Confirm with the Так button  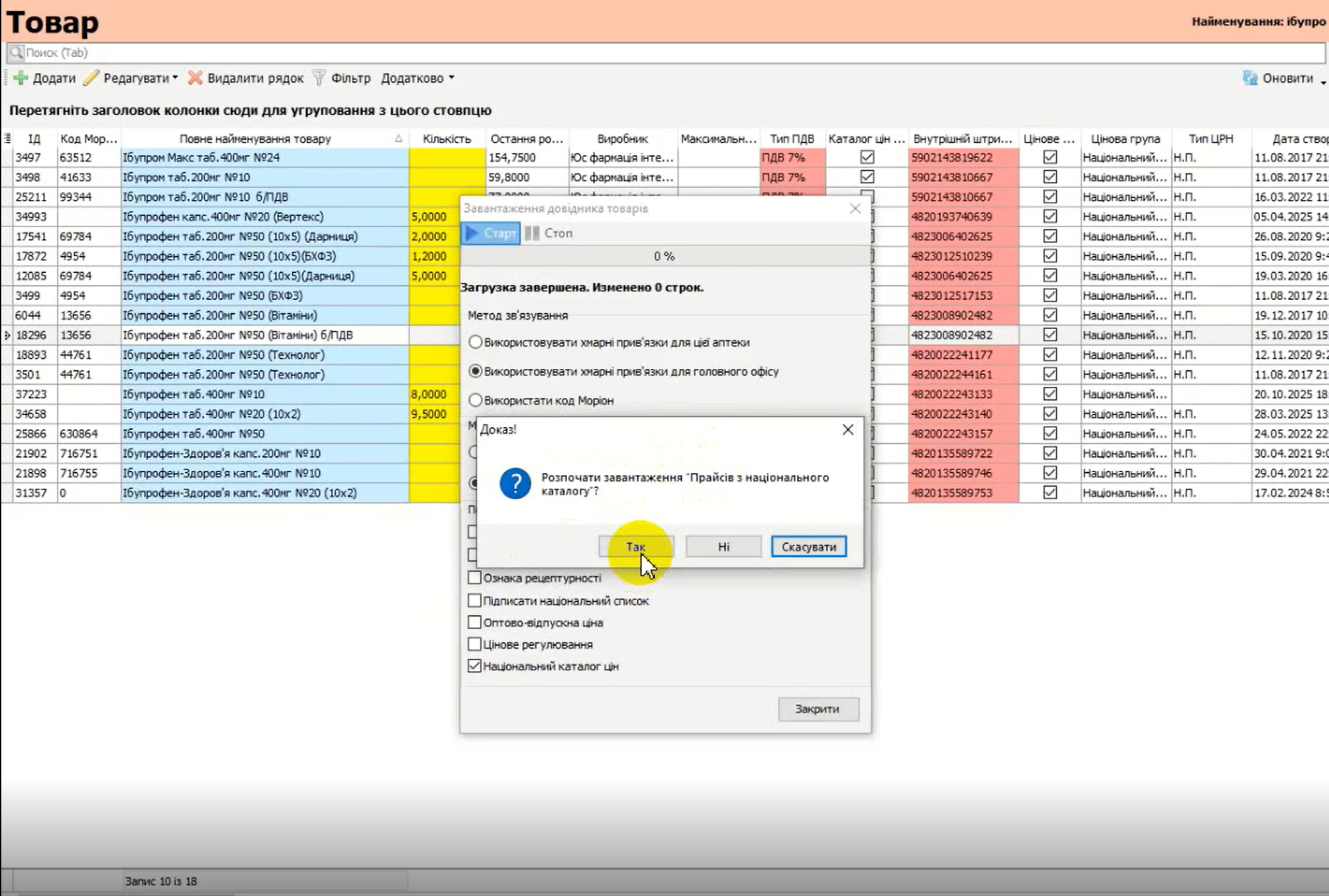click(x=635, y=546)
